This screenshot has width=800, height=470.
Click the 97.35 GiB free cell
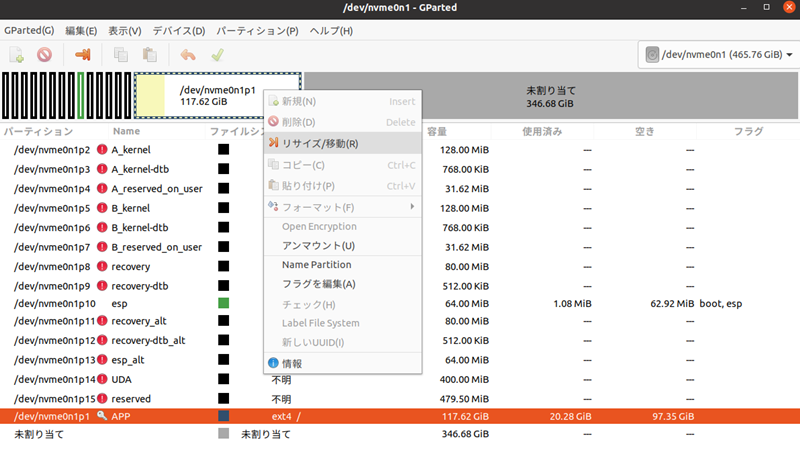pos(673,416)
